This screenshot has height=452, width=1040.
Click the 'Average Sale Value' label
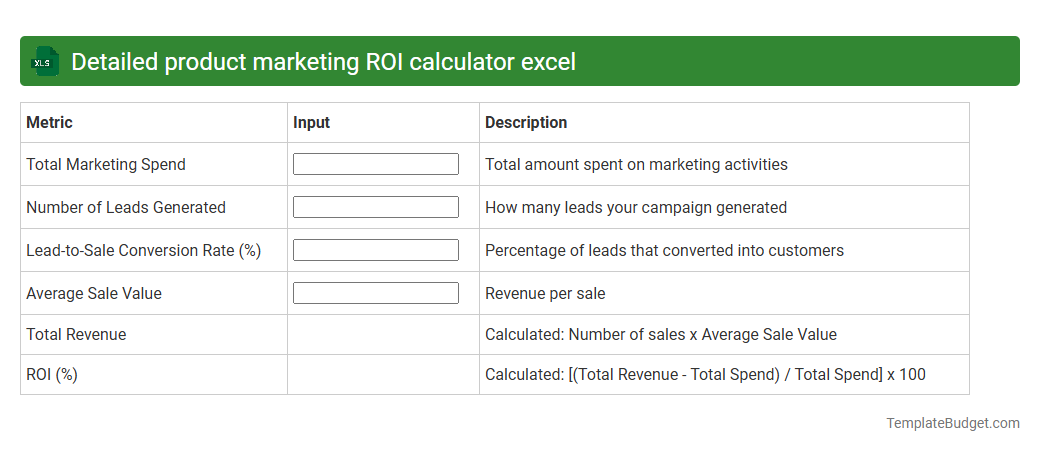[x=94, y=293]
